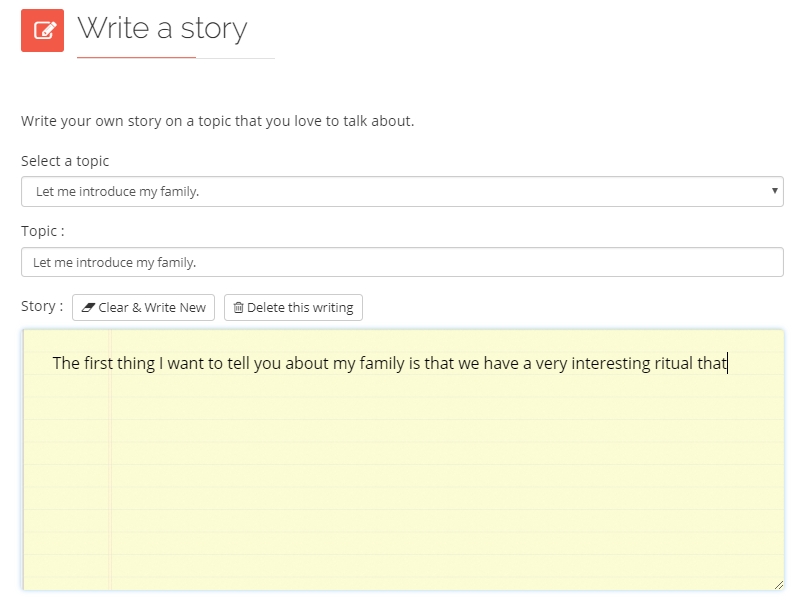
Task: Place cursor after the word 'that' in story
Action: pos(728,363)
